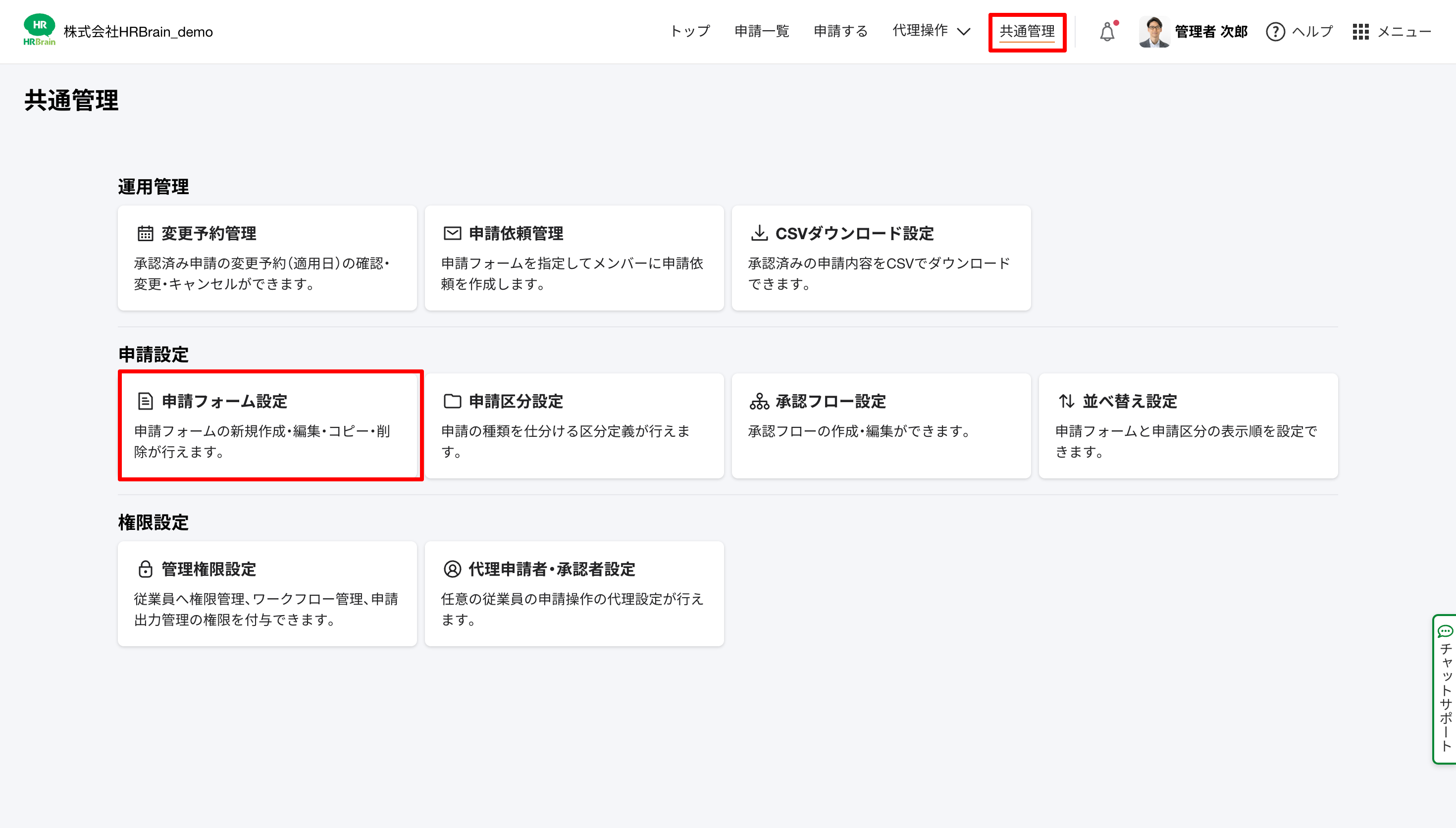Click the notification bell icon

pyautogui.click(x=1107, y=31)
